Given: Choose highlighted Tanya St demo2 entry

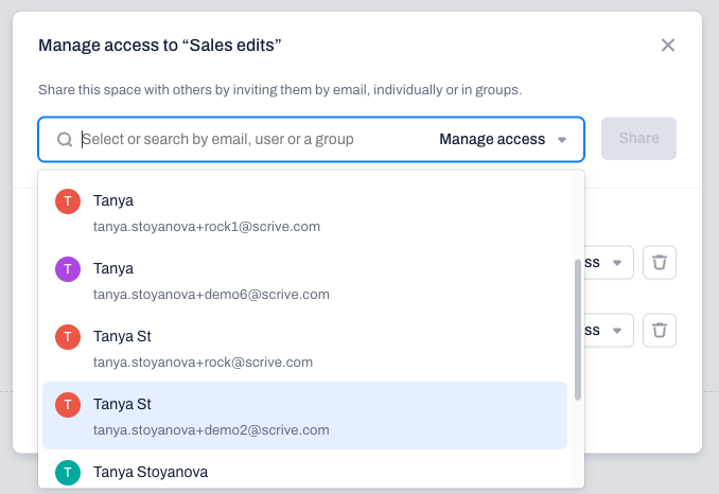Looking at the screenshot, I should pyautogui.click(x=304, y=416).
